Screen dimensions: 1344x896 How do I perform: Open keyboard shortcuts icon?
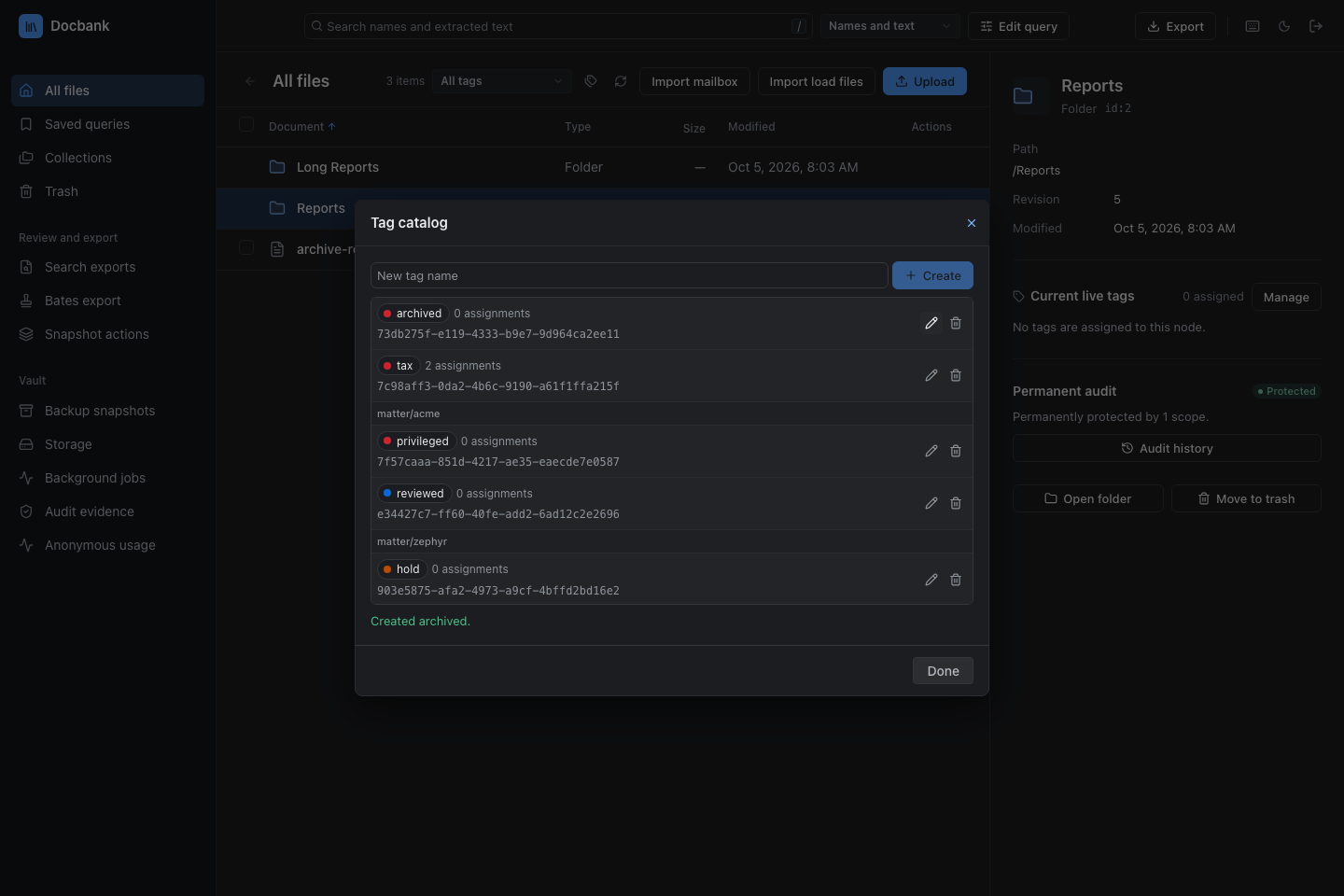(1253, 26)
